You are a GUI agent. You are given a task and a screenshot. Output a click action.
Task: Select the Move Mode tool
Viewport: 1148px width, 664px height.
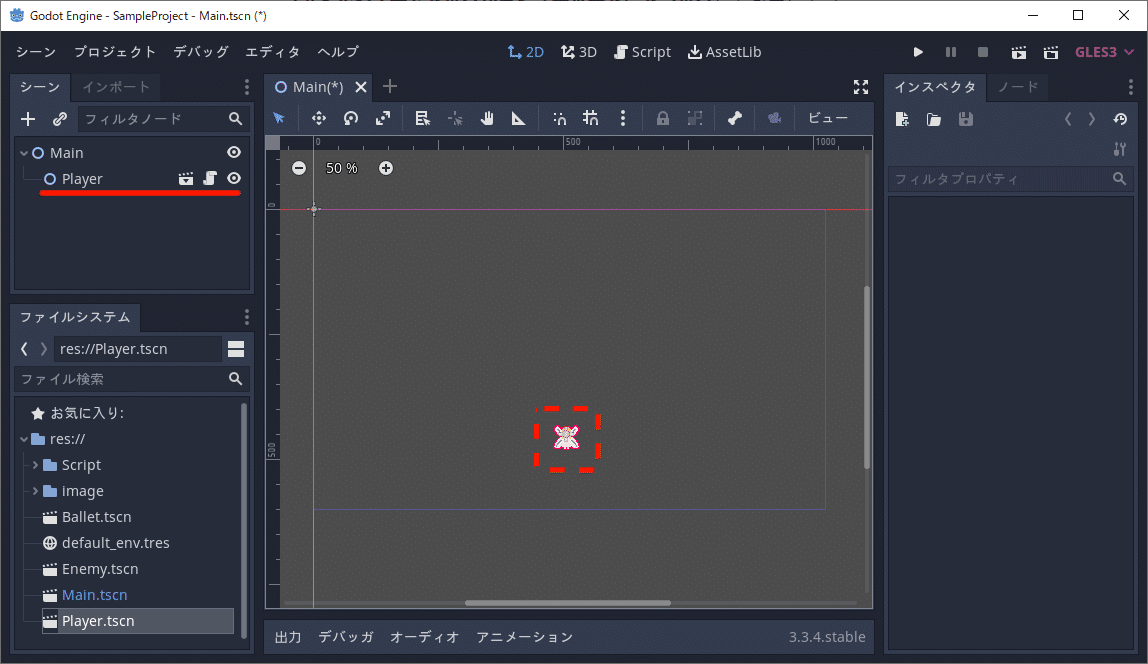318,119
